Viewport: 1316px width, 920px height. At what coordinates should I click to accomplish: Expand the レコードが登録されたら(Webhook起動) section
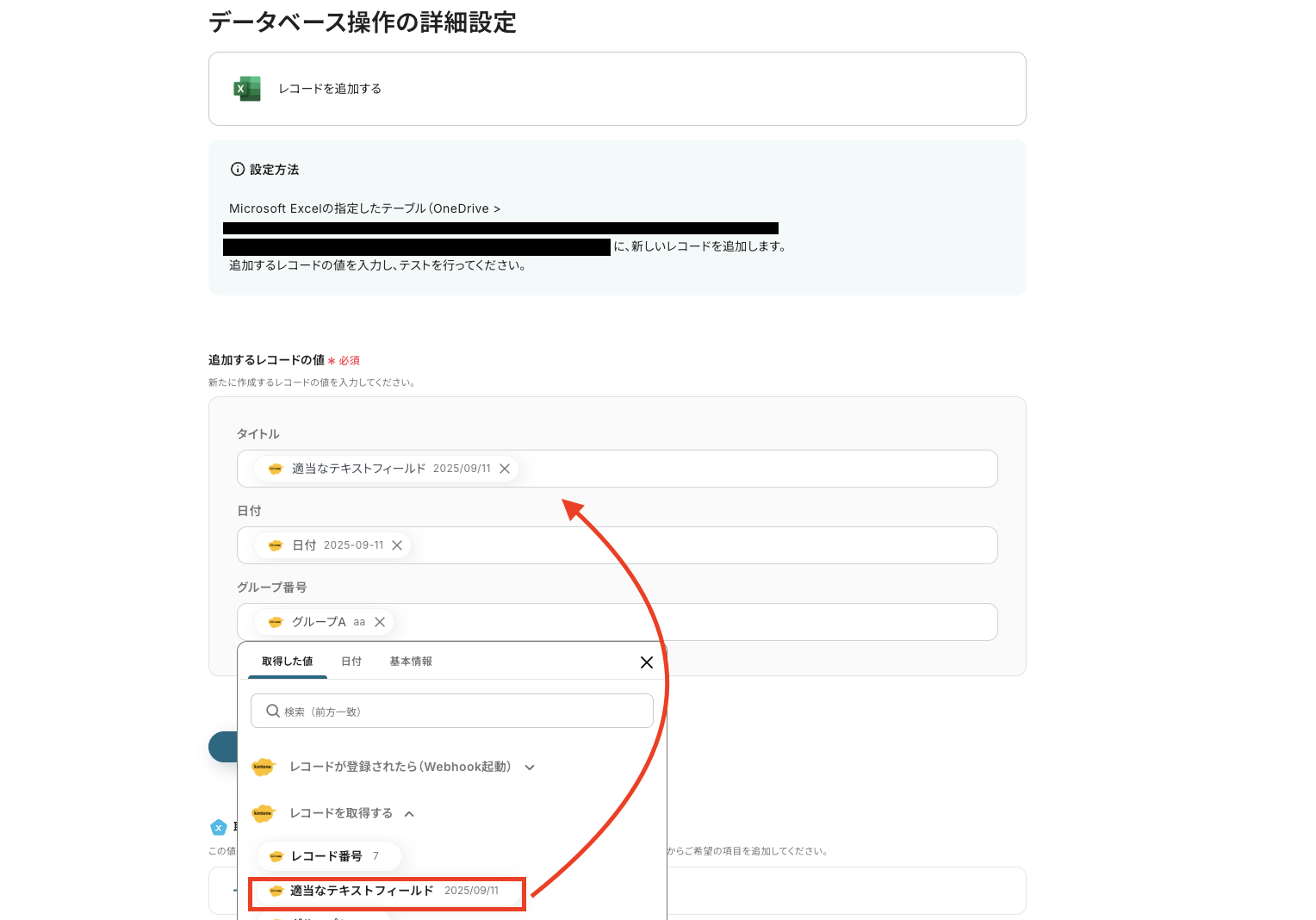[530, 768]
